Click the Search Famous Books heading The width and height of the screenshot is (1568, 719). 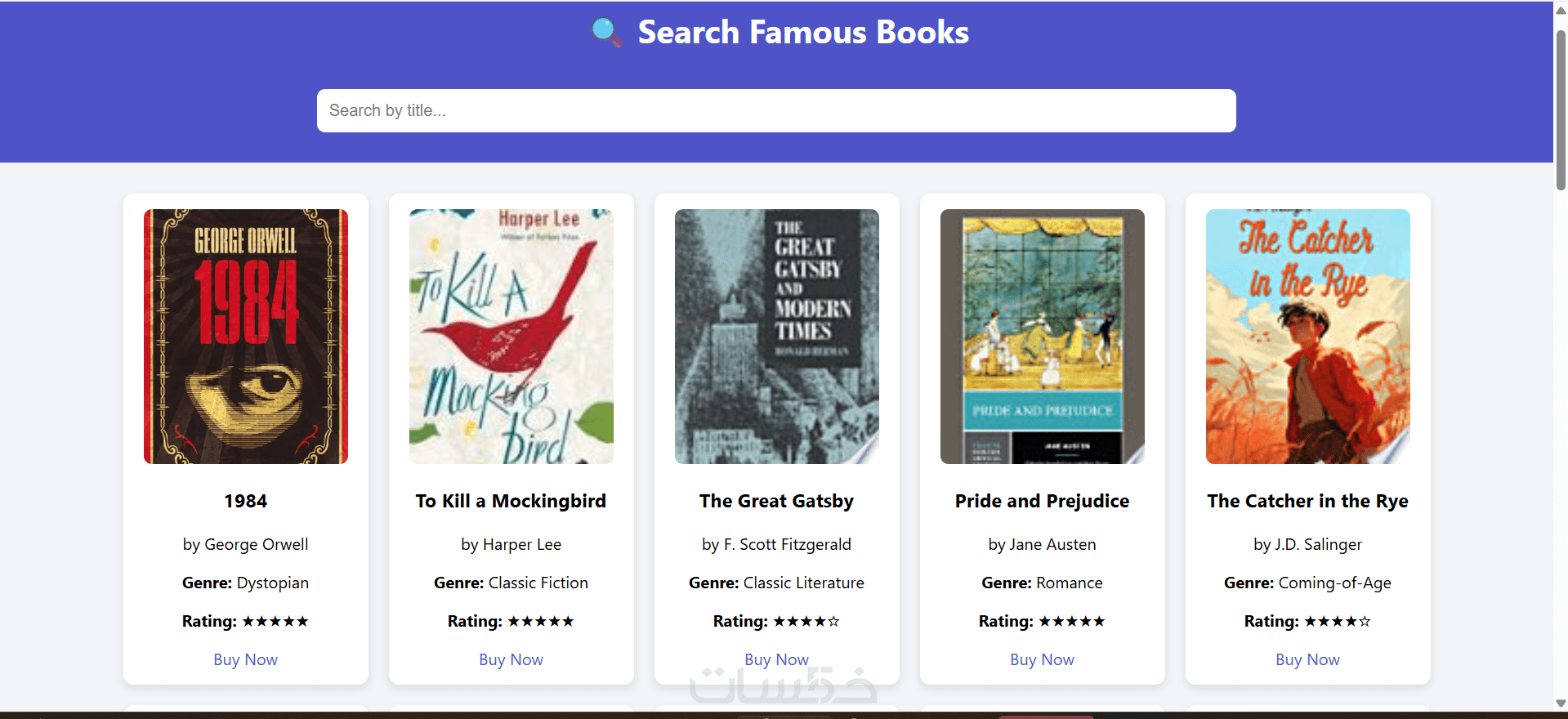coord(802,33)
